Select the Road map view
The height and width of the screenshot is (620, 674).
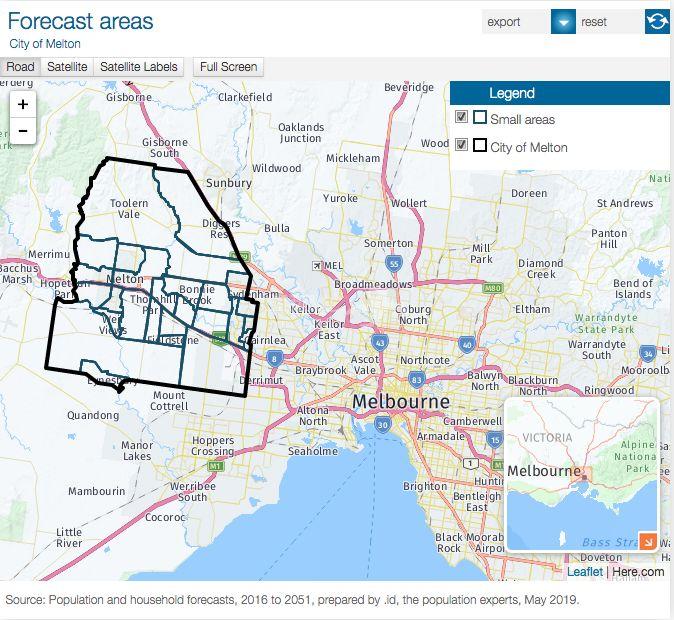tap(20, 67)
